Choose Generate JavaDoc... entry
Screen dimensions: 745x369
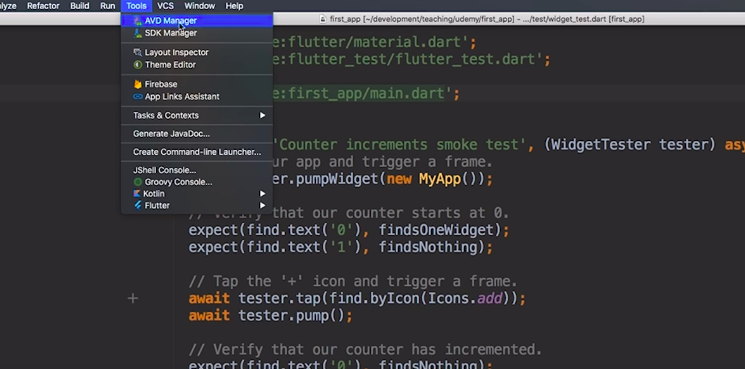(x=197, y=134)
